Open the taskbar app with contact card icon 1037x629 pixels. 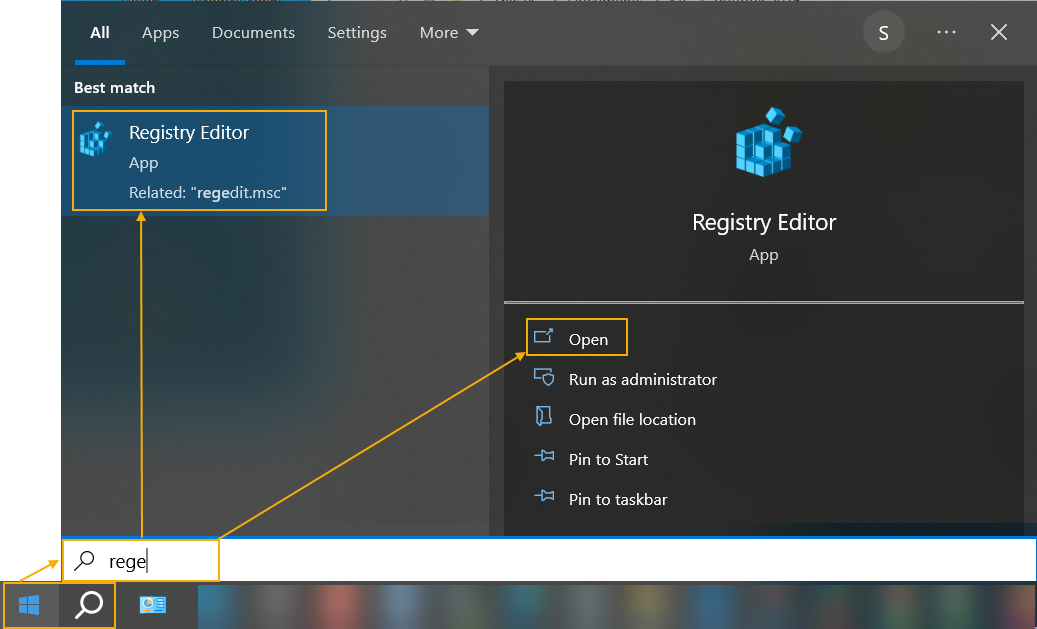click(153, 605)
